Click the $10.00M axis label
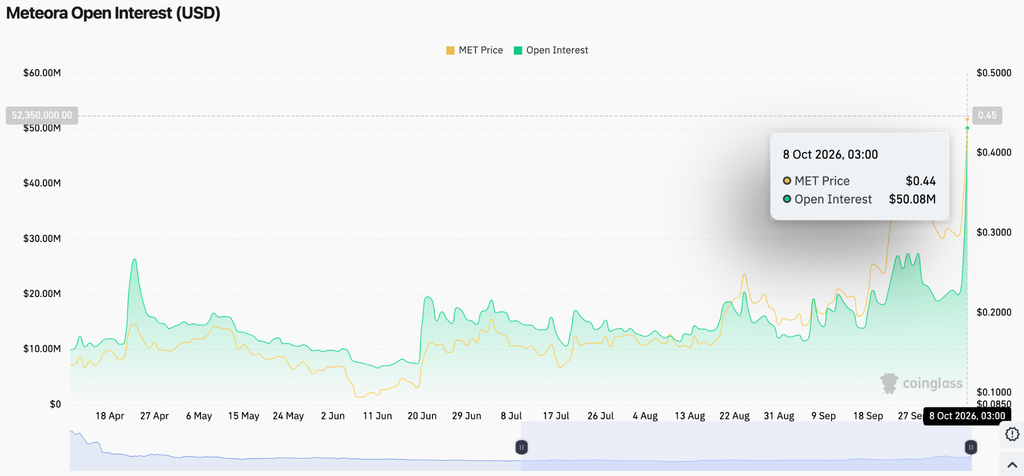 tap(40, 349)
